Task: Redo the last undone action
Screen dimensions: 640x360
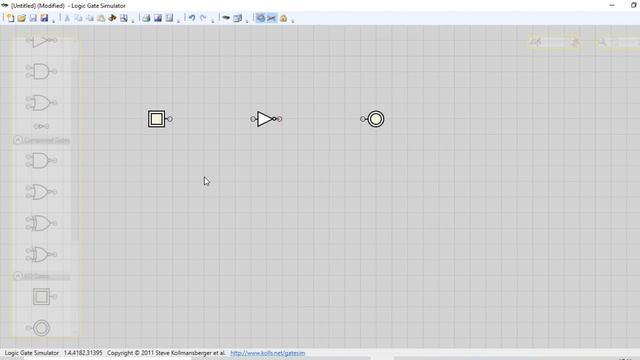Action: pos(203,18)
